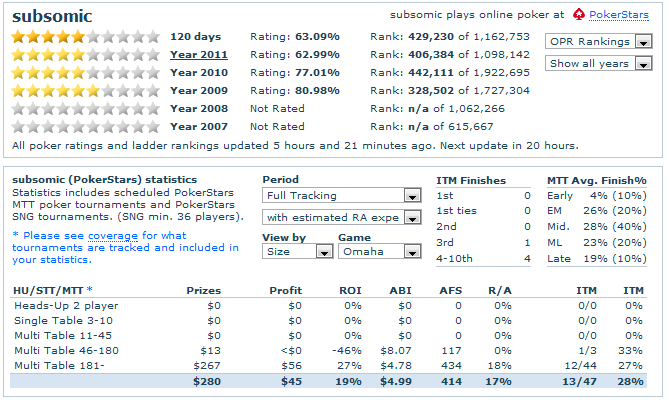Click the Prizes column header
669x402 pixels.
point(204,291)
